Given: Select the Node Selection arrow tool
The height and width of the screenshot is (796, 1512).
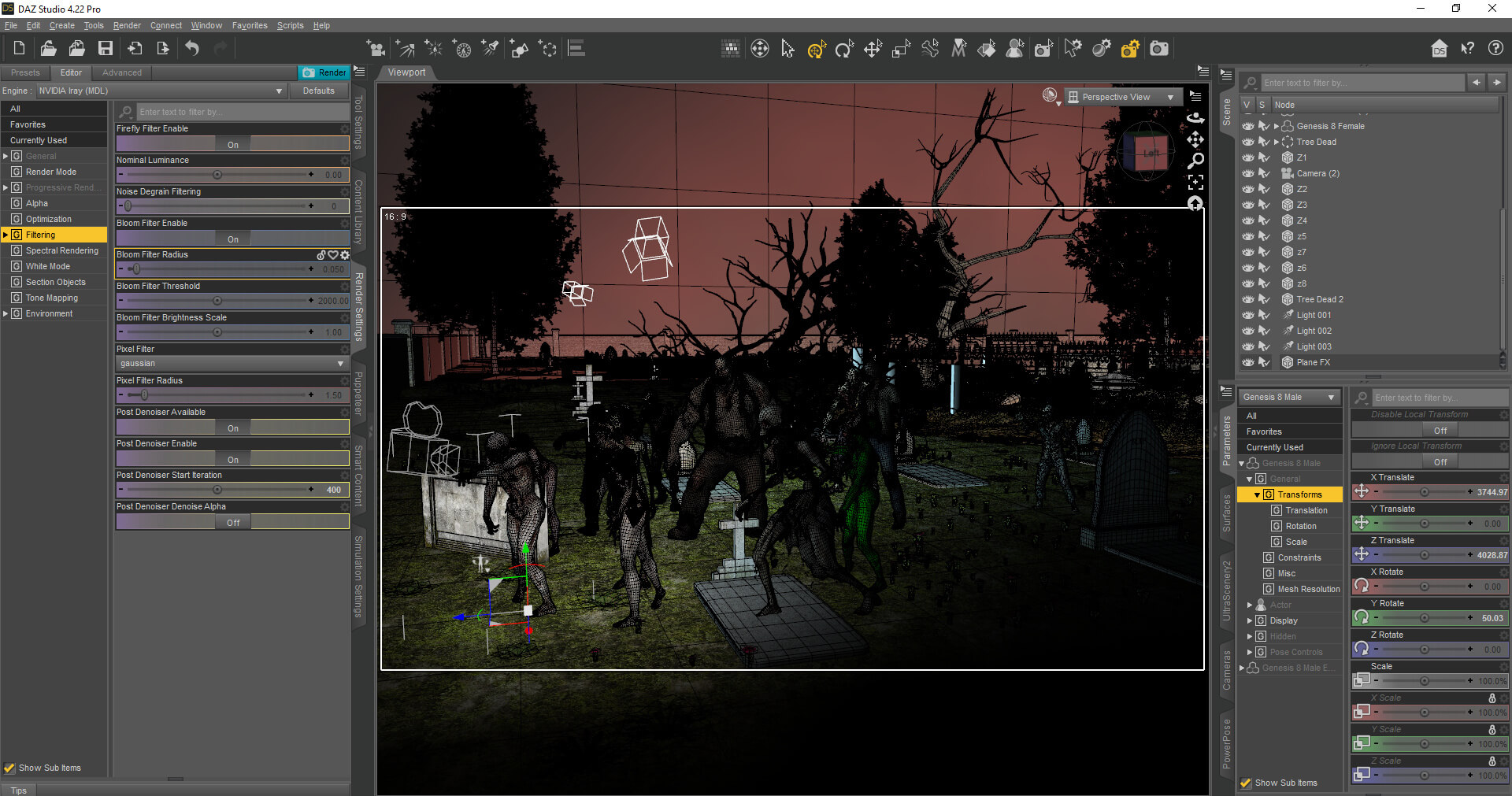Looking at the screenshot, I should [787, 49].
